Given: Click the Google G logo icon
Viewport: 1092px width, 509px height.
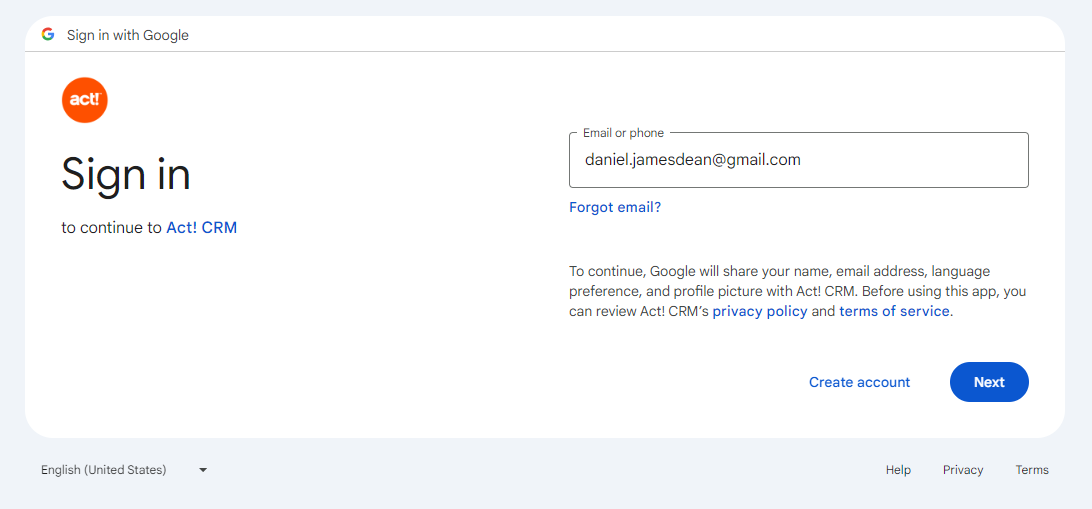Looking at the screenshot, I should click(x=47, y=34).
